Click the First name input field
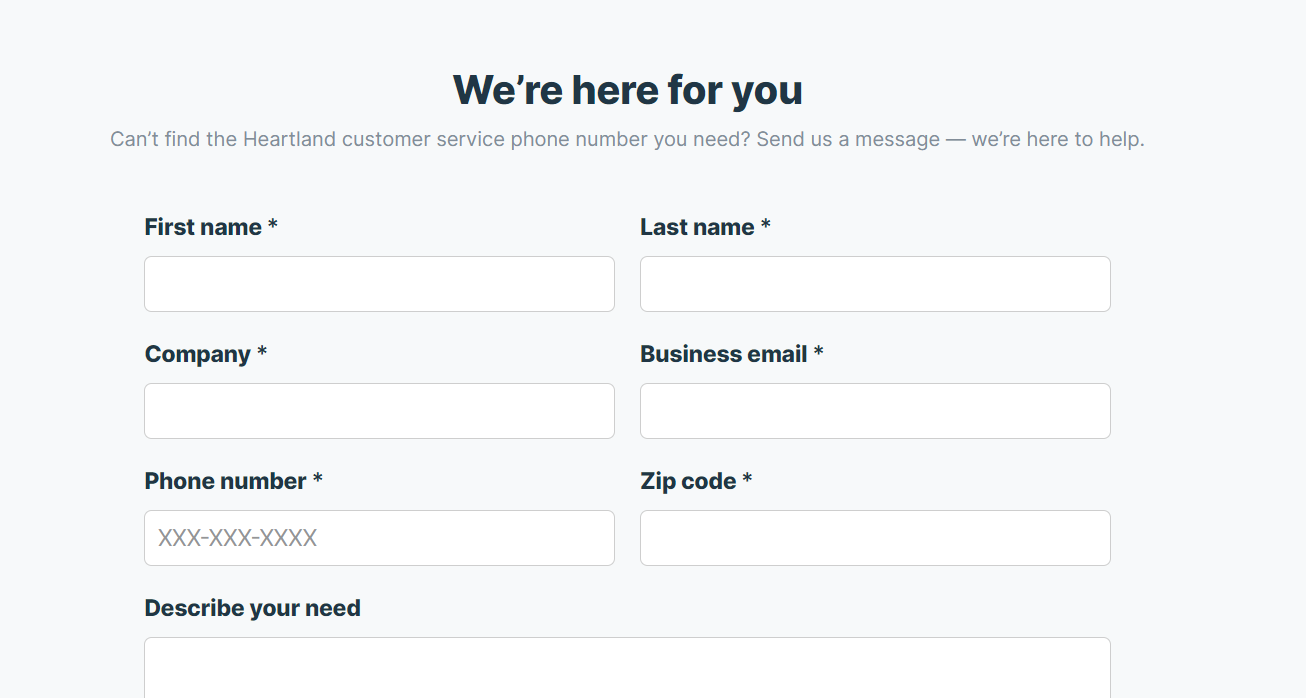The height and width of the screenshot is (698, 1306). pyautogui.click(x=379, y=284)
